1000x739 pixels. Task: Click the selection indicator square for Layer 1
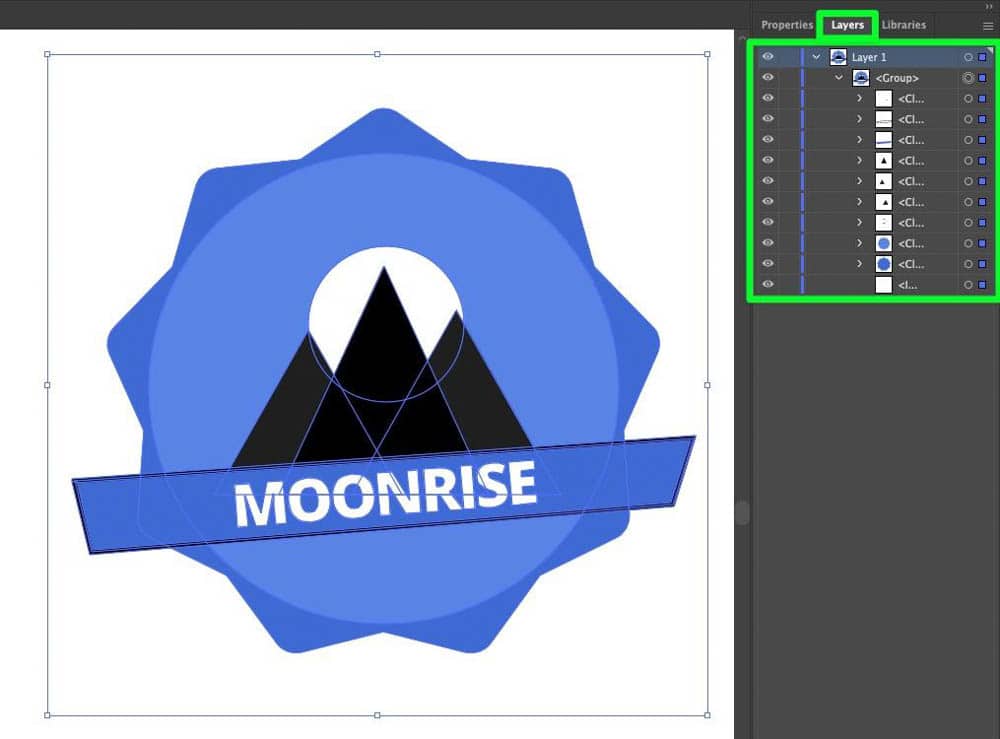[x=982, y=58]
